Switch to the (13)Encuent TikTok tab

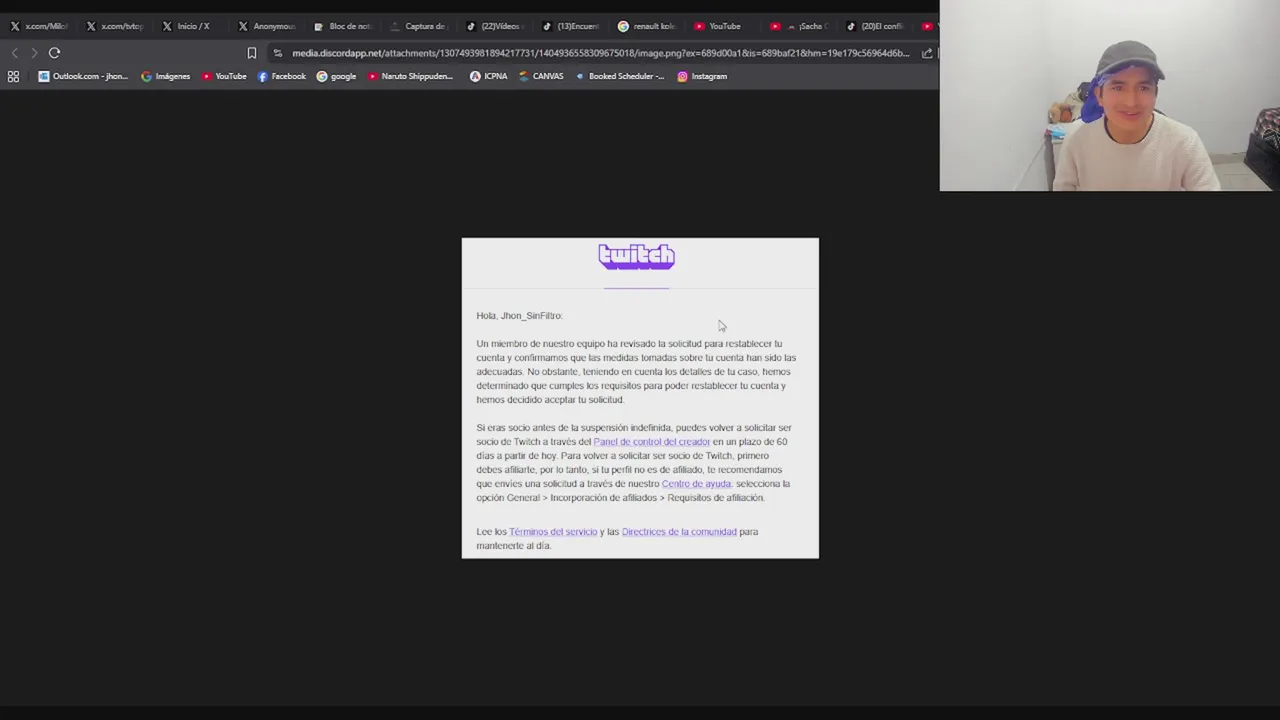(x=570, y=26)
